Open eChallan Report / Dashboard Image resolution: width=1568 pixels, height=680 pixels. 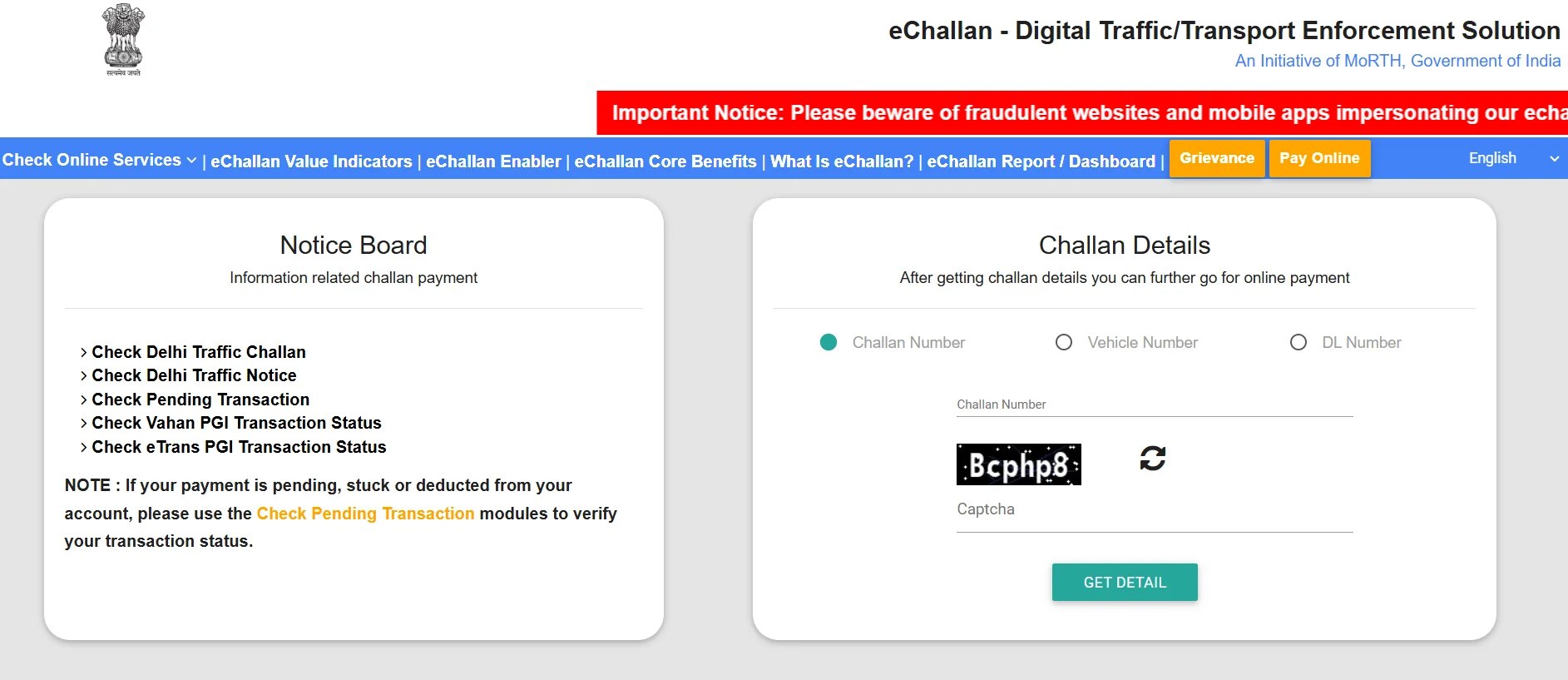pyautogui.click(x=1041, y=161)
